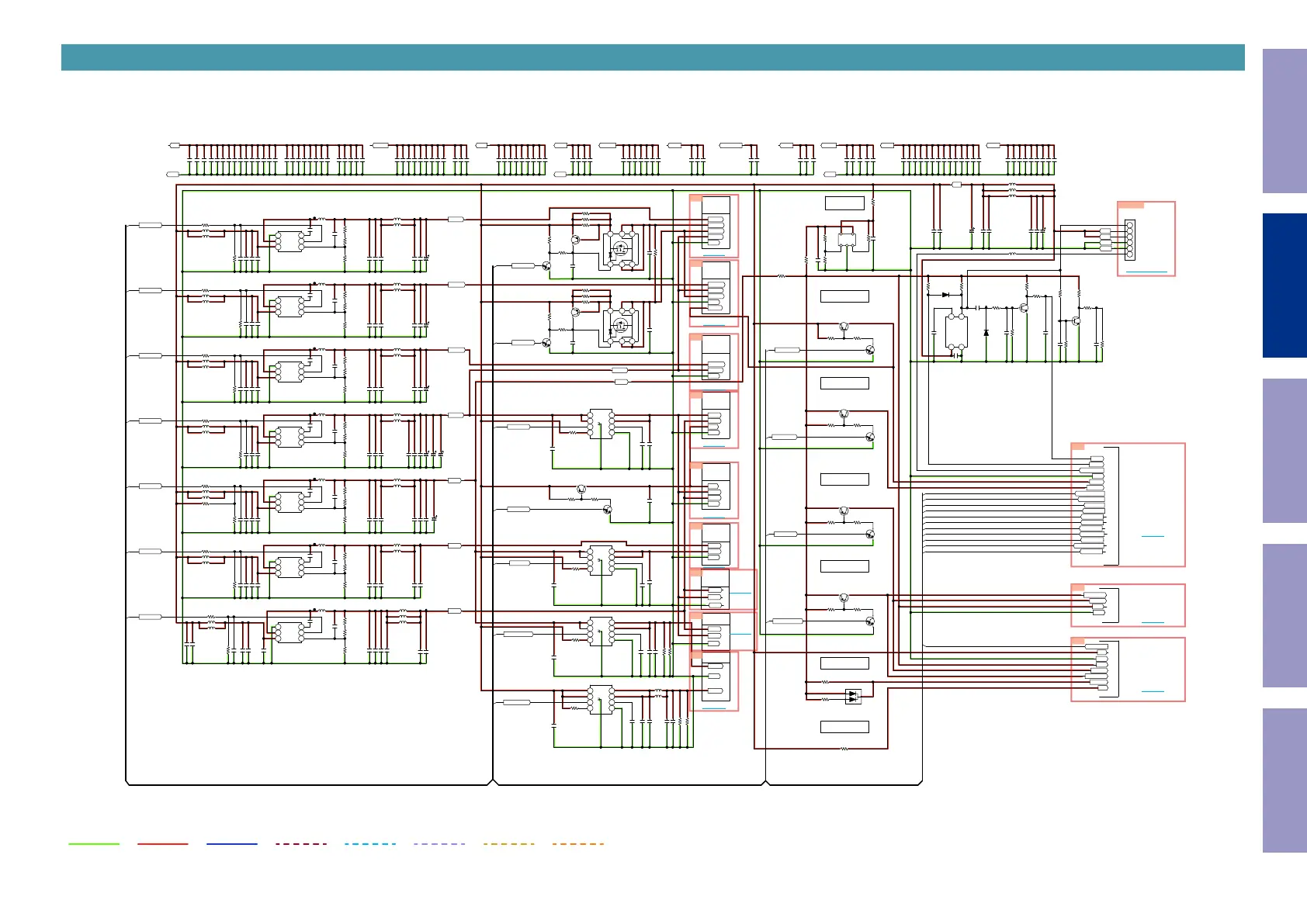Click the dual diode symbol near the schematic bottom

coord(853,696)
